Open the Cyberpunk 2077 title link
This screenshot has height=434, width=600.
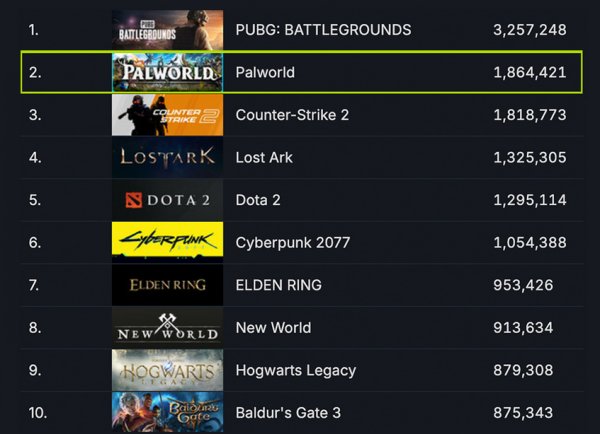click(x=291, y=242)
